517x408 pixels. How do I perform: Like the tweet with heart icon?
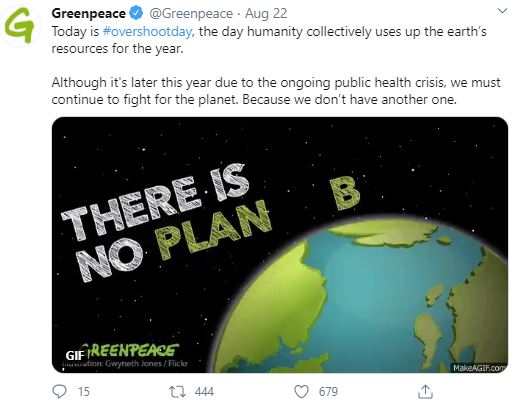click(301, 392)
